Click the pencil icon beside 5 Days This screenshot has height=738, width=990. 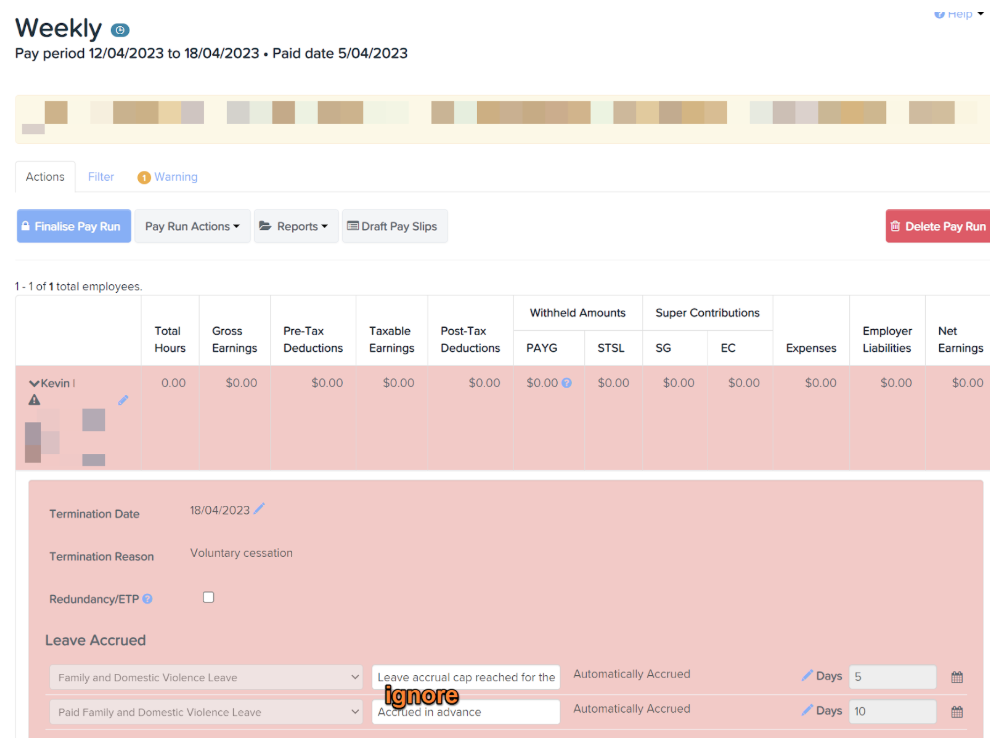(x=807, y=676)
